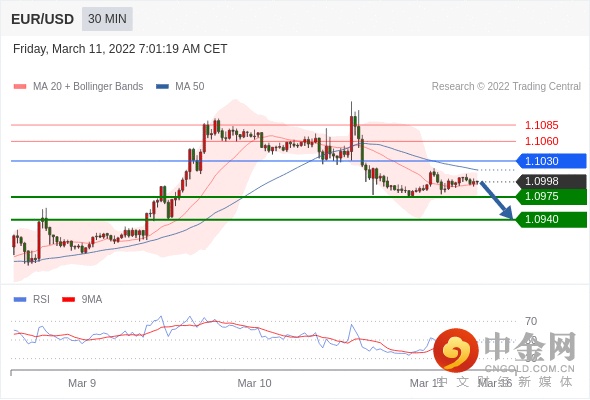Viewport: 590px width, 400px height.
Task: Click the EUR/USD pair title
Action: click(43, 19)
